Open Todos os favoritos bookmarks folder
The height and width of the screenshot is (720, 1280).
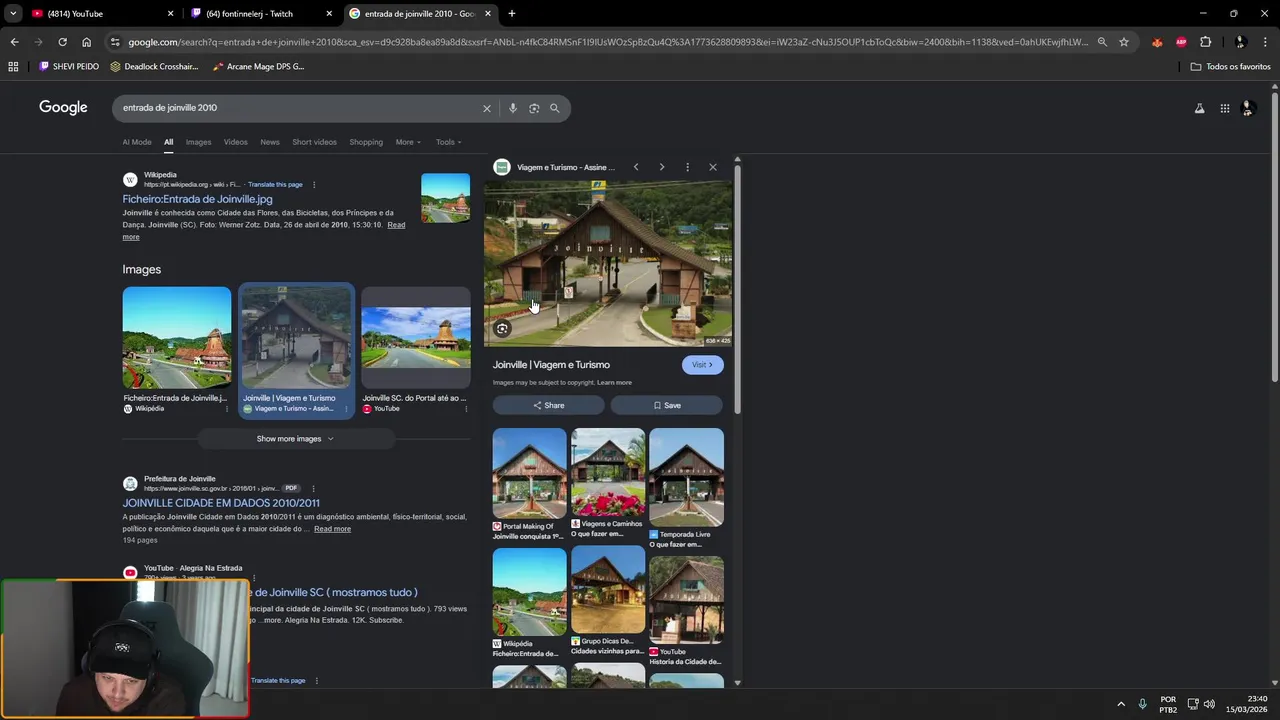pos(1231,66)
